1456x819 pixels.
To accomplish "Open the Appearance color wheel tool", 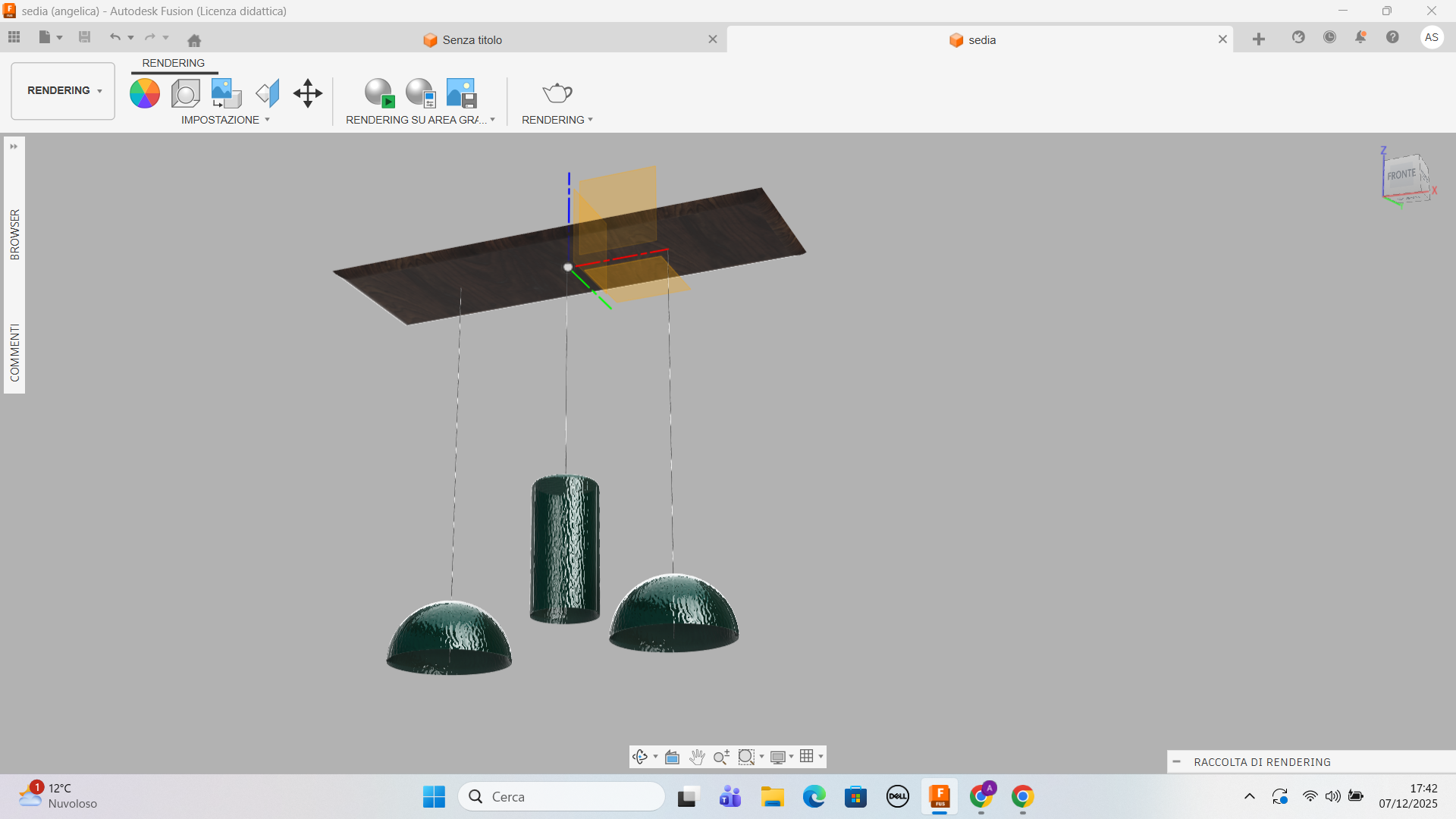I will pos(144,93).
